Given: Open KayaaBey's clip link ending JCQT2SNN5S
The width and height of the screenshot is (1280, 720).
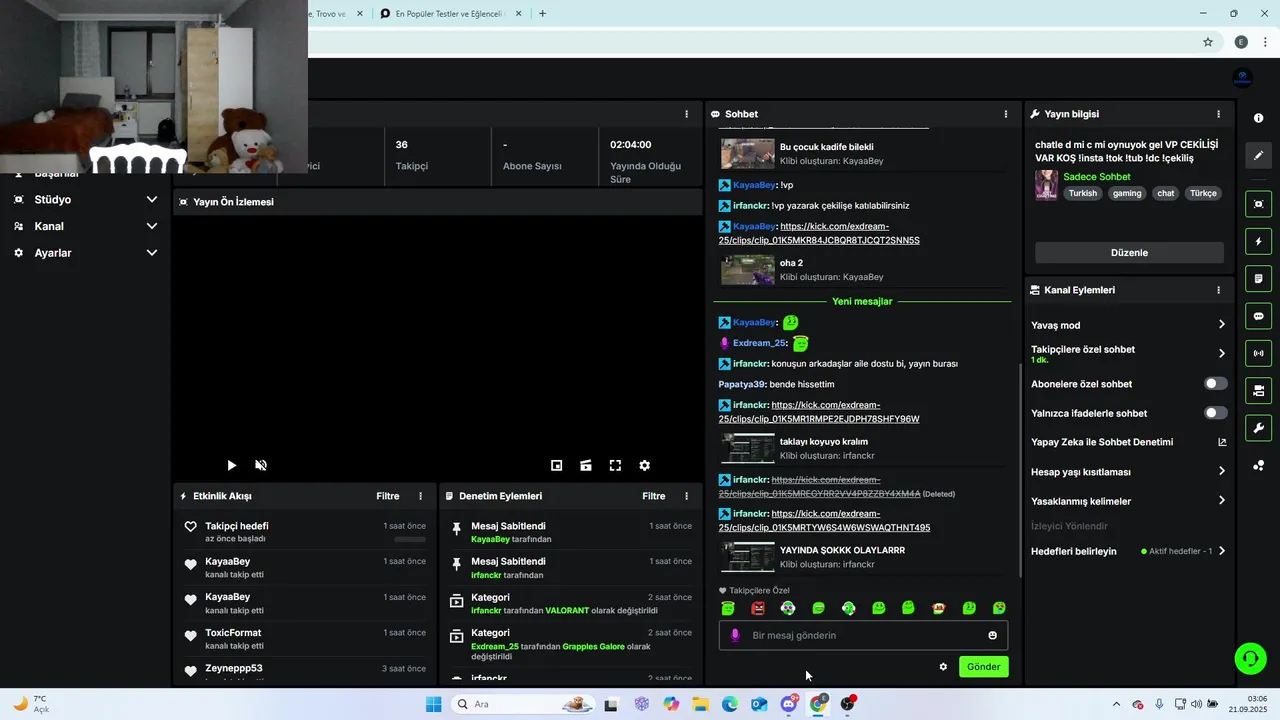Looking at the screenshot, I should pos(819,233).
